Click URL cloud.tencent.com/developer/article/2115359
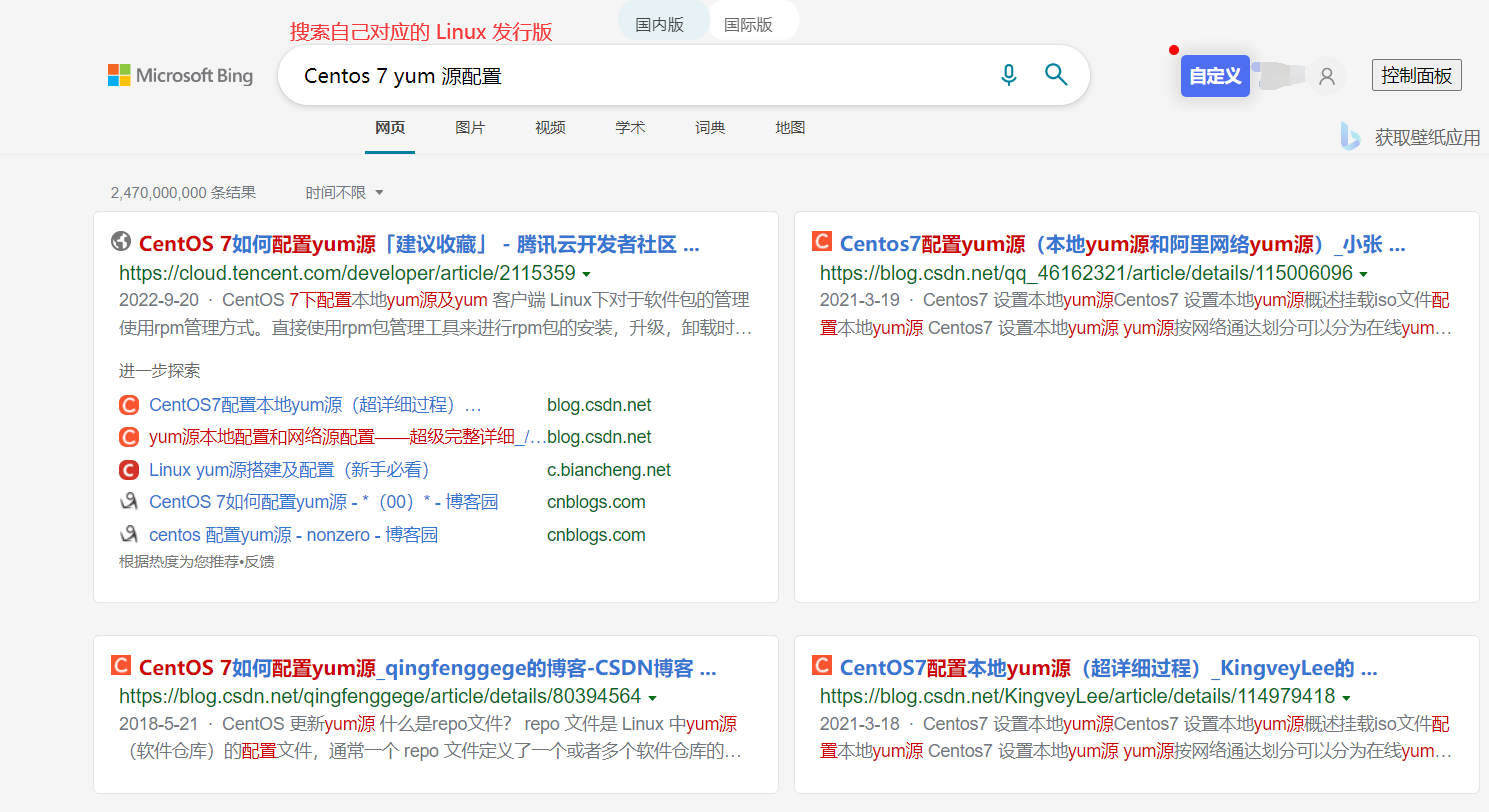 347,274
